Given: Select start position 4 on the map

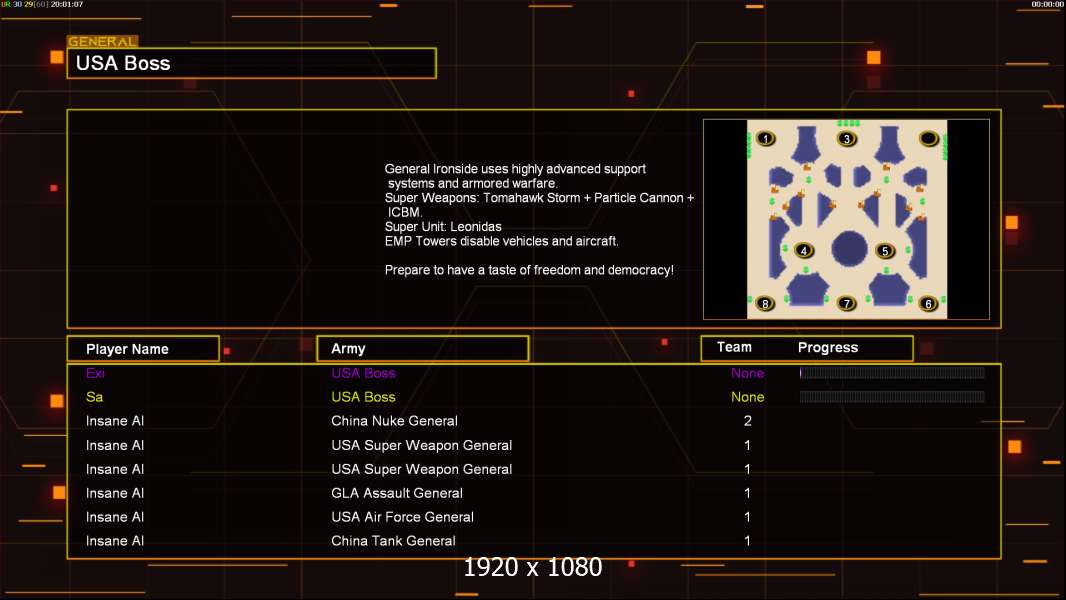Looking at the screenshot, I should 804,250.
